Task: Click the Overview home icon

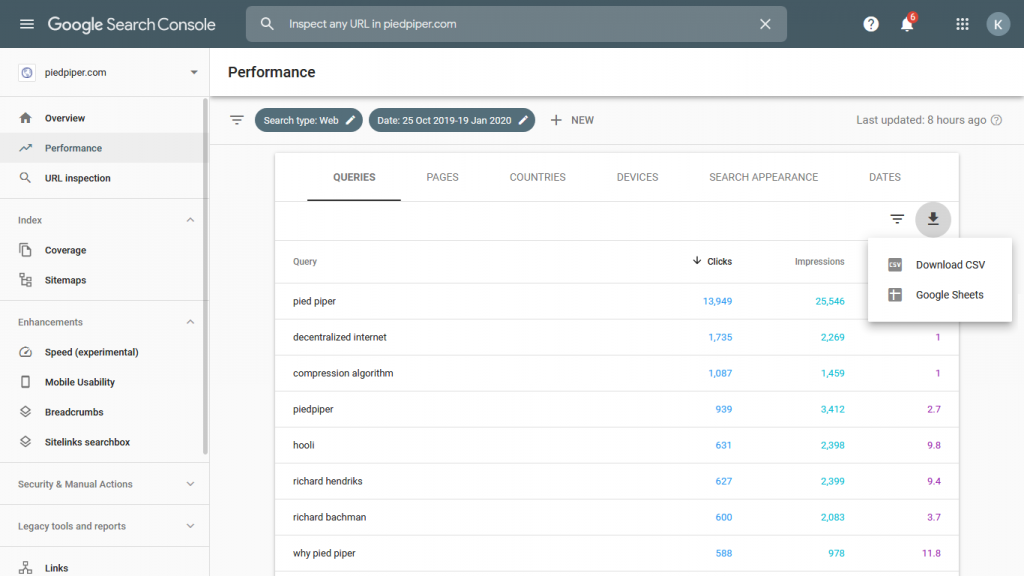Action: [x=25, y=118]
